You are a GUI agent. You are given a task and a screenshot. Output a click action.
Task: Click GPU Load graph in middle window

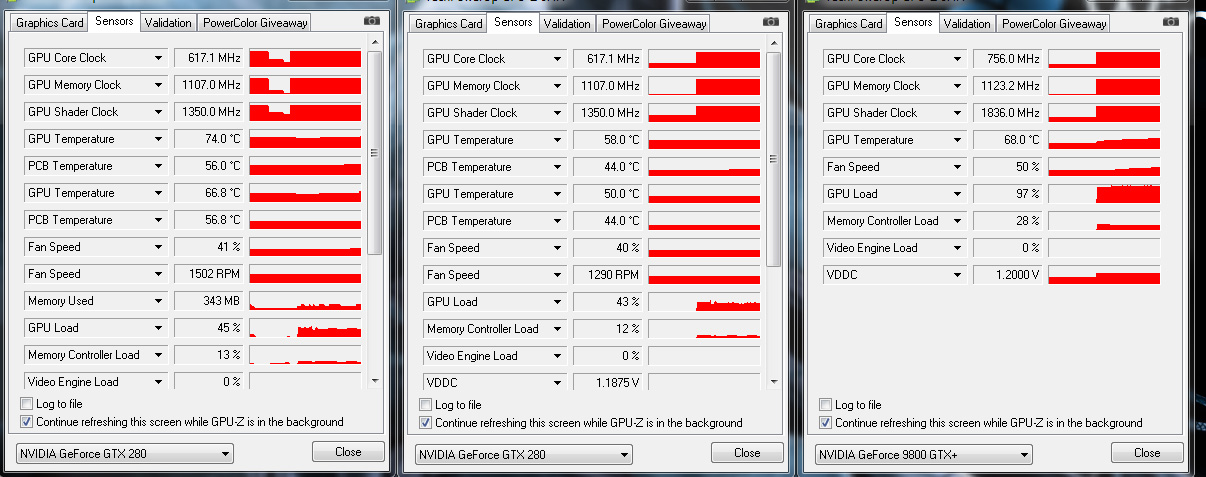[704, 302]
